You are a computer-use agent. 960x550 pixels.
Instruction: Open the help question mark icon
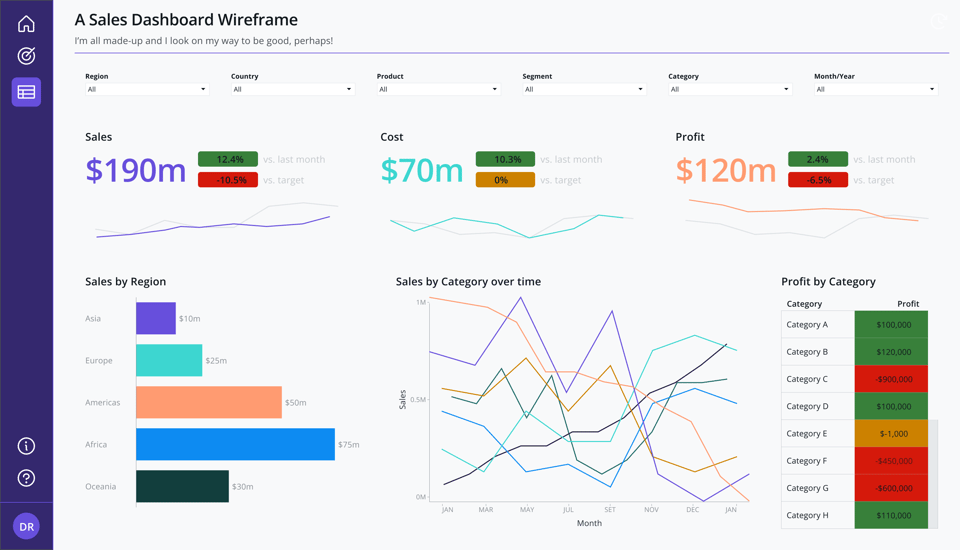[x=26, y=478]
